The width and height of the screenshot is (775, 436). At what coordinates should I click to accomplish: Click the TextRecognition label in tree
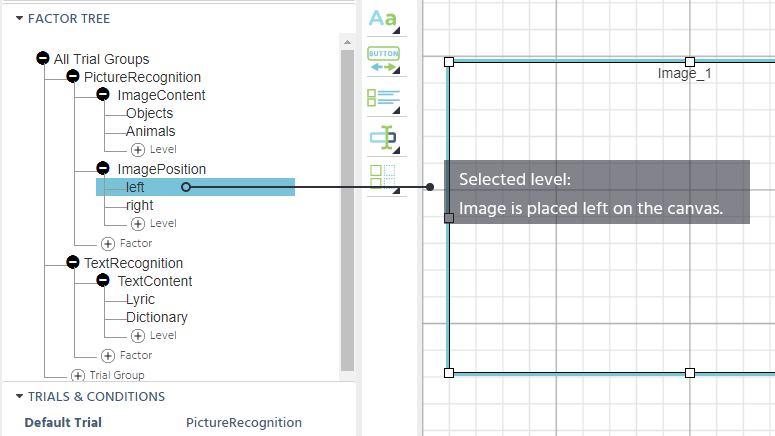click(x=133, y=263)
